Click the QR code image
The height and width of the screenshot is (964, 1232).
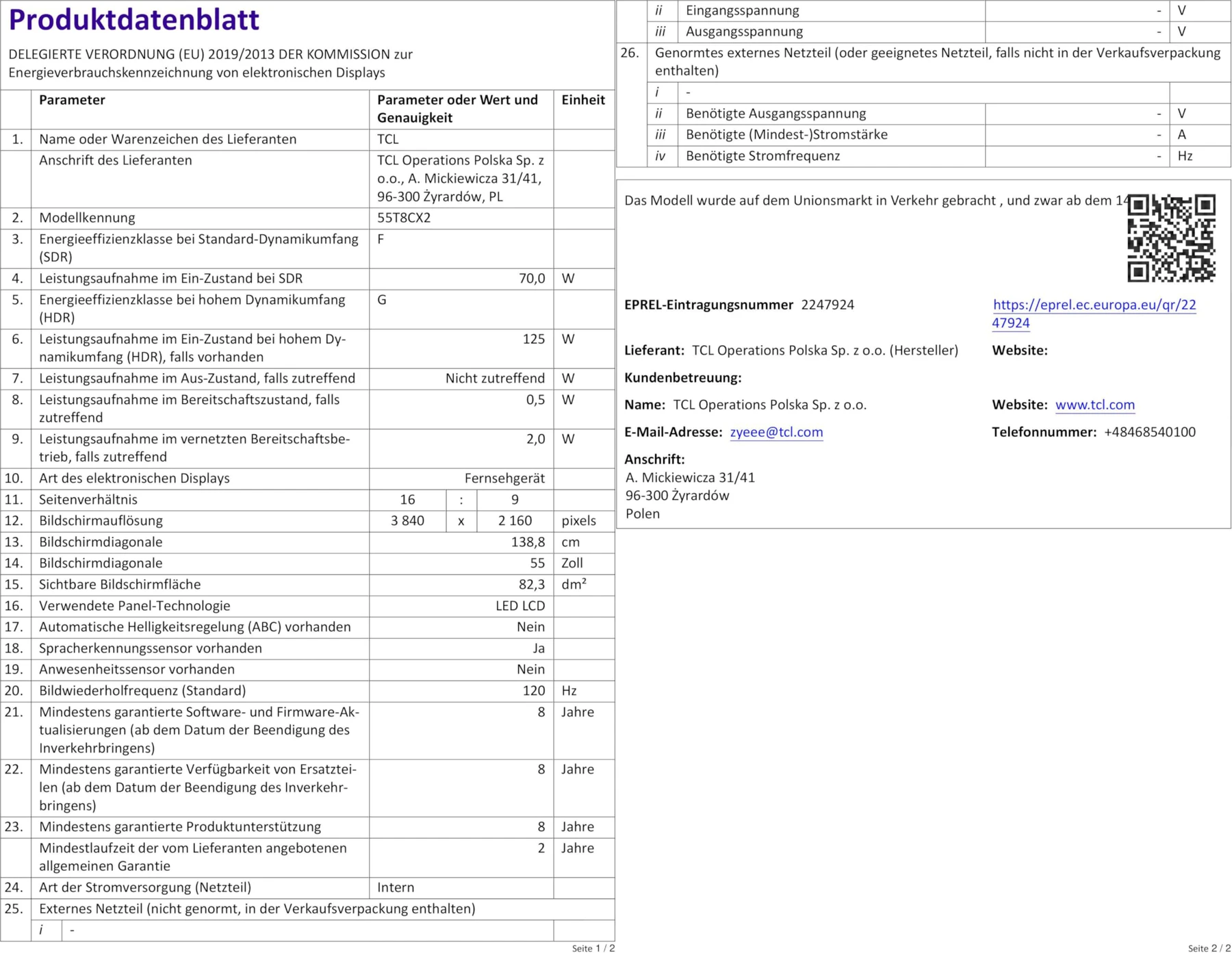tap(1171, 238)
